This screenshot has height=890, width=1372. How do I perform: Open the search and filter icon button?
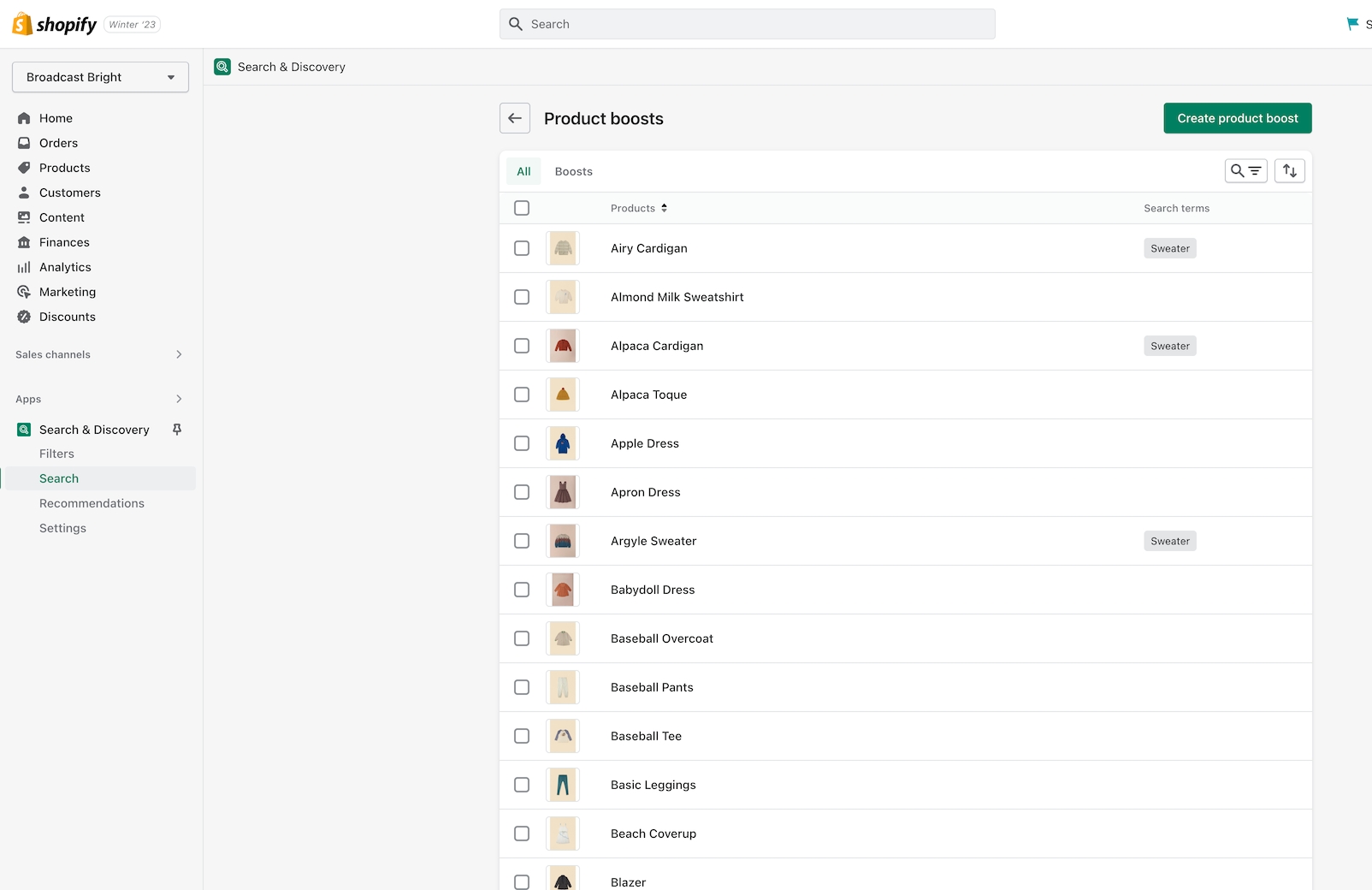coord(1245,171)
